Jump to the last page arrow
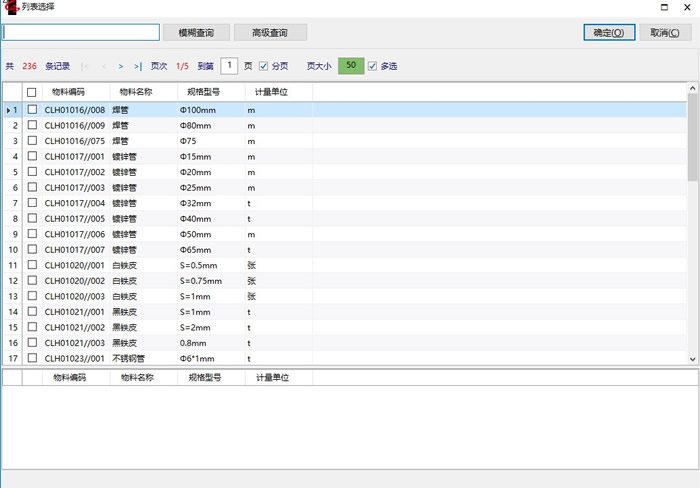The image size is (700, 488). [x=138, y=67]
